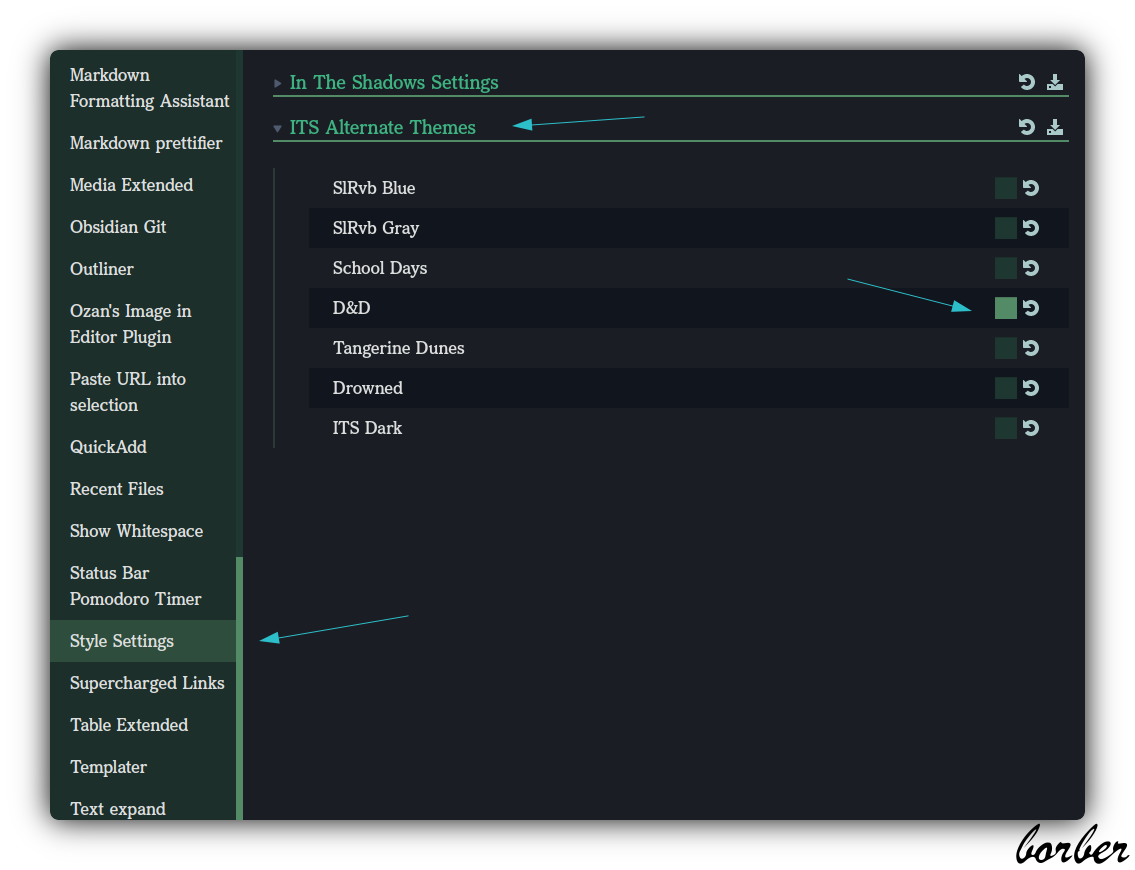Reset the ITS Dark theme setting
The image size is (1135, 870).
pos(1031,428)
